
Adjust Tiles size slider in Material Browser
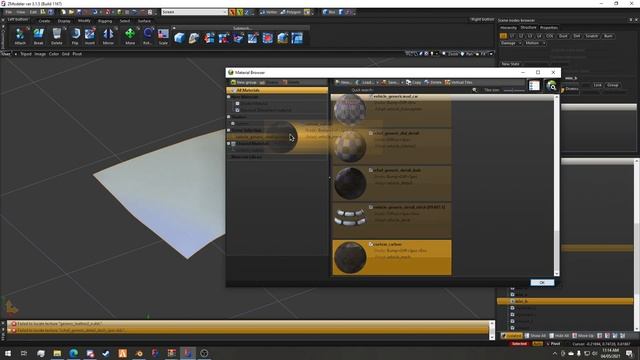pos(514,90)
